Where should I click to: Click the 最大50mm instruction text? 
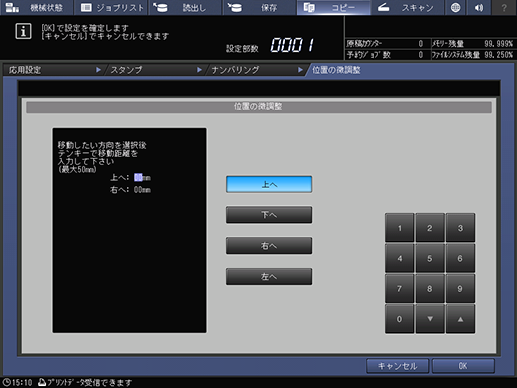[77, 170]
